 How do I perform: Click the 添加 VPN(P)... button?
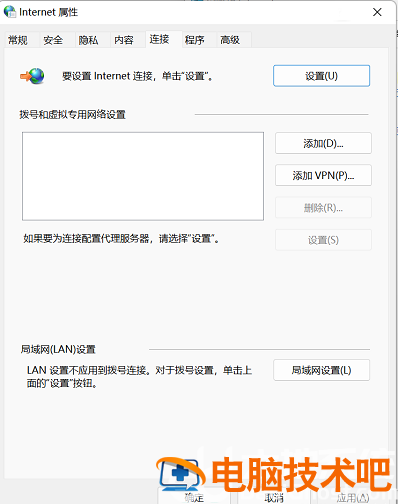tap(323, 175)
